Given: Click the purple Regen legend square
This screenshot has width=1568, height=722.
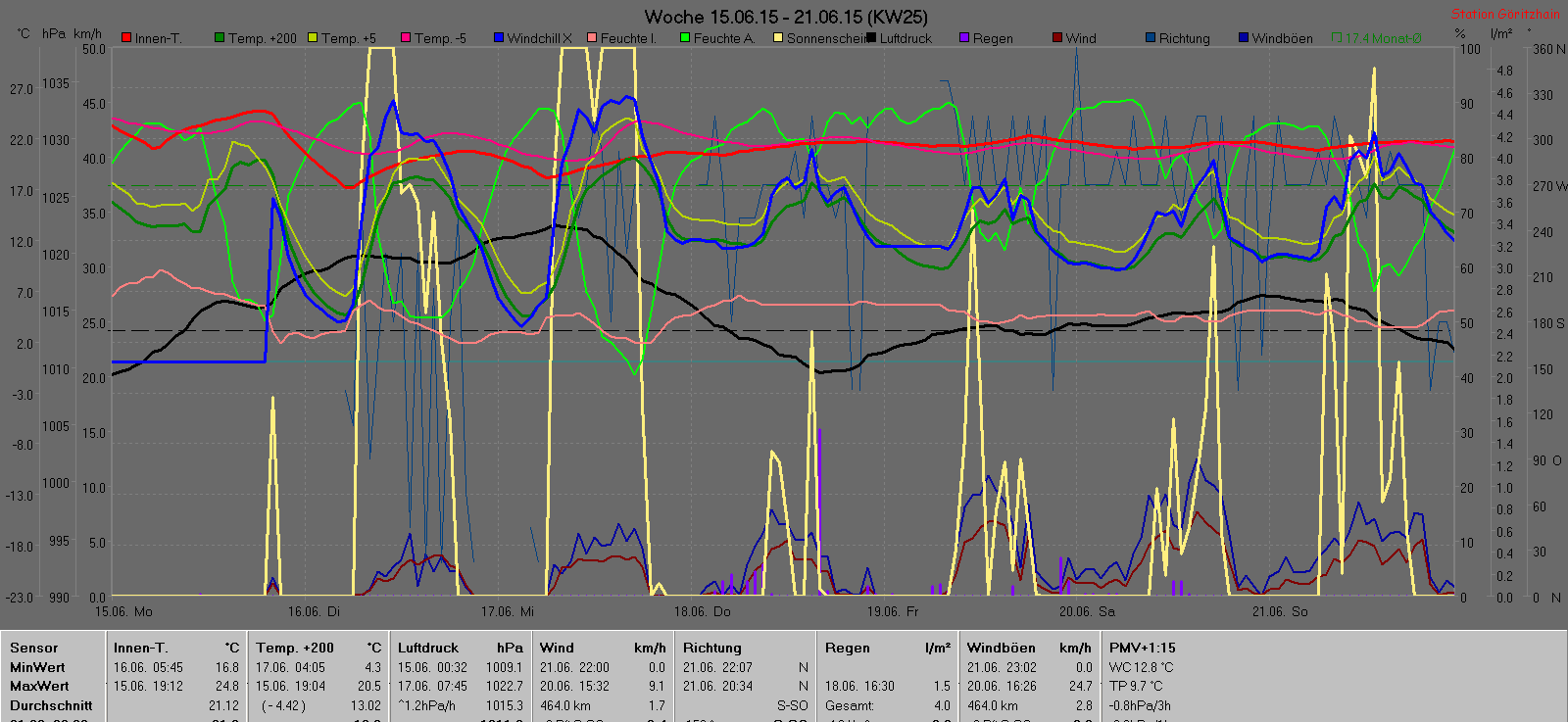Looking at the screenshot, I should 964,38.
